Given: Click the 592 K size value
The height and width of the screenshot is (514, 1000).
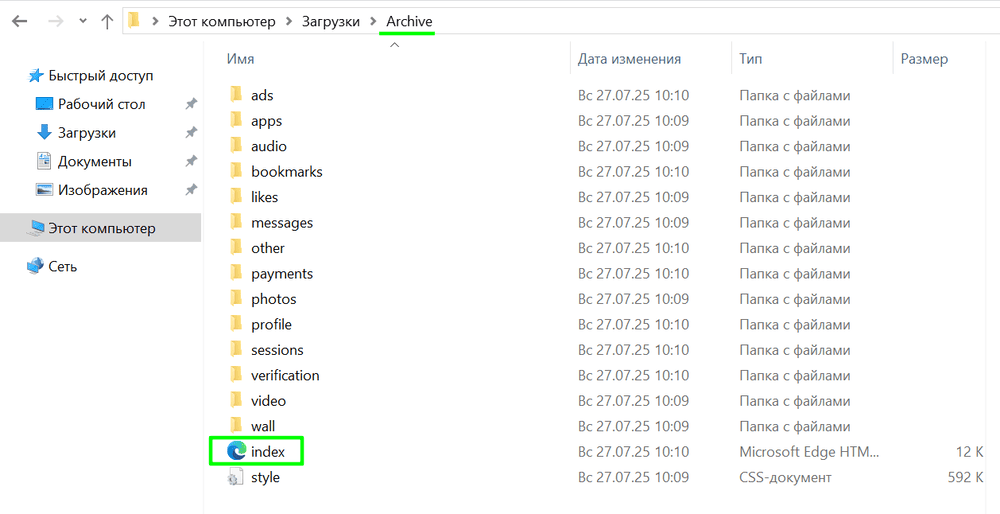Looking at the screenshot, I should coord(965,477).
